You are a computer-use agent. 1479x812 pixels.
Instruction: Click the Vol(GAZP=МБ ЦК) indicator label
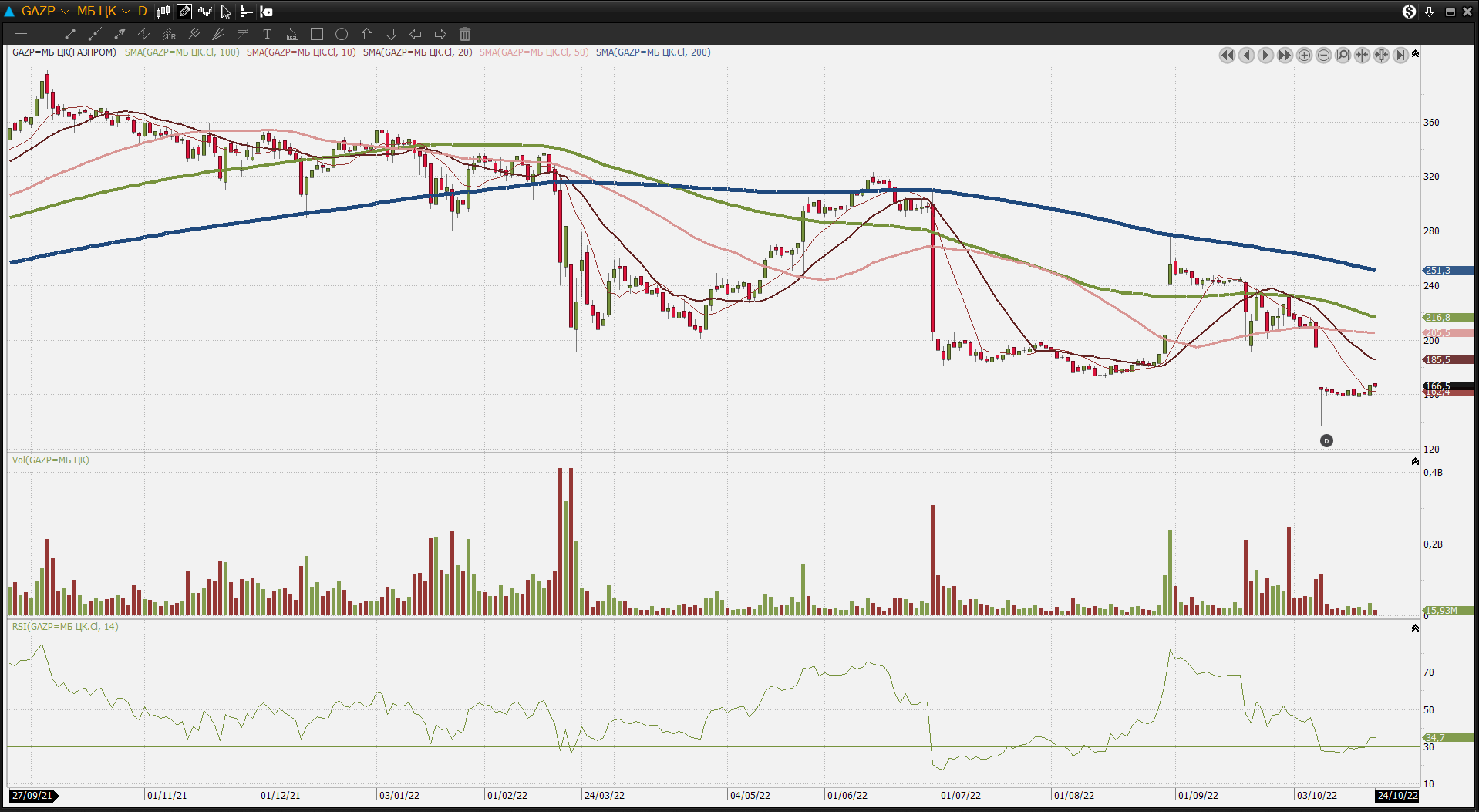pos(50,460)
